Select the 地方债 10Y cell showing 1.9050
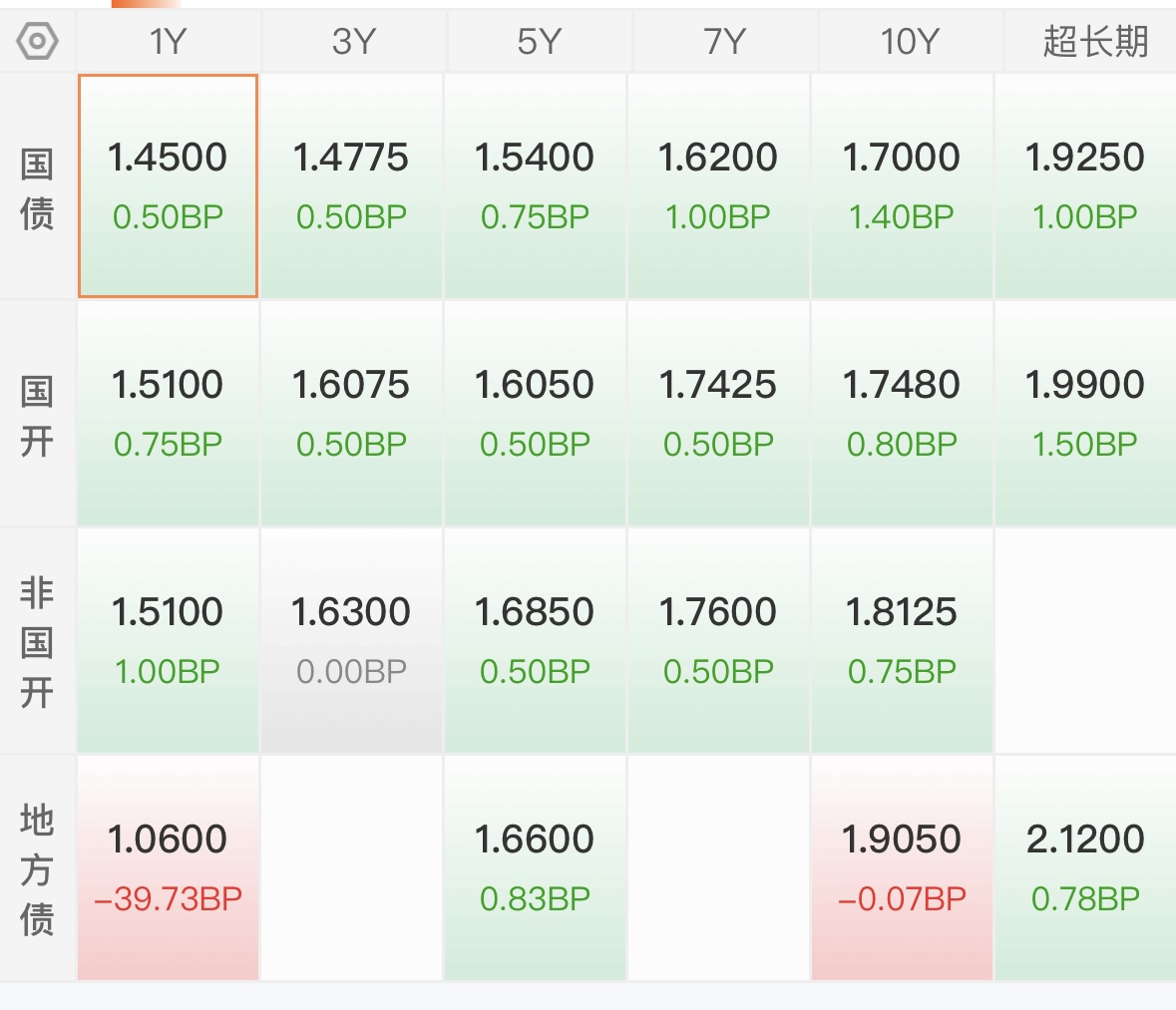Viewport: 1176px width, 1010px height. click(x=902, y=867)
